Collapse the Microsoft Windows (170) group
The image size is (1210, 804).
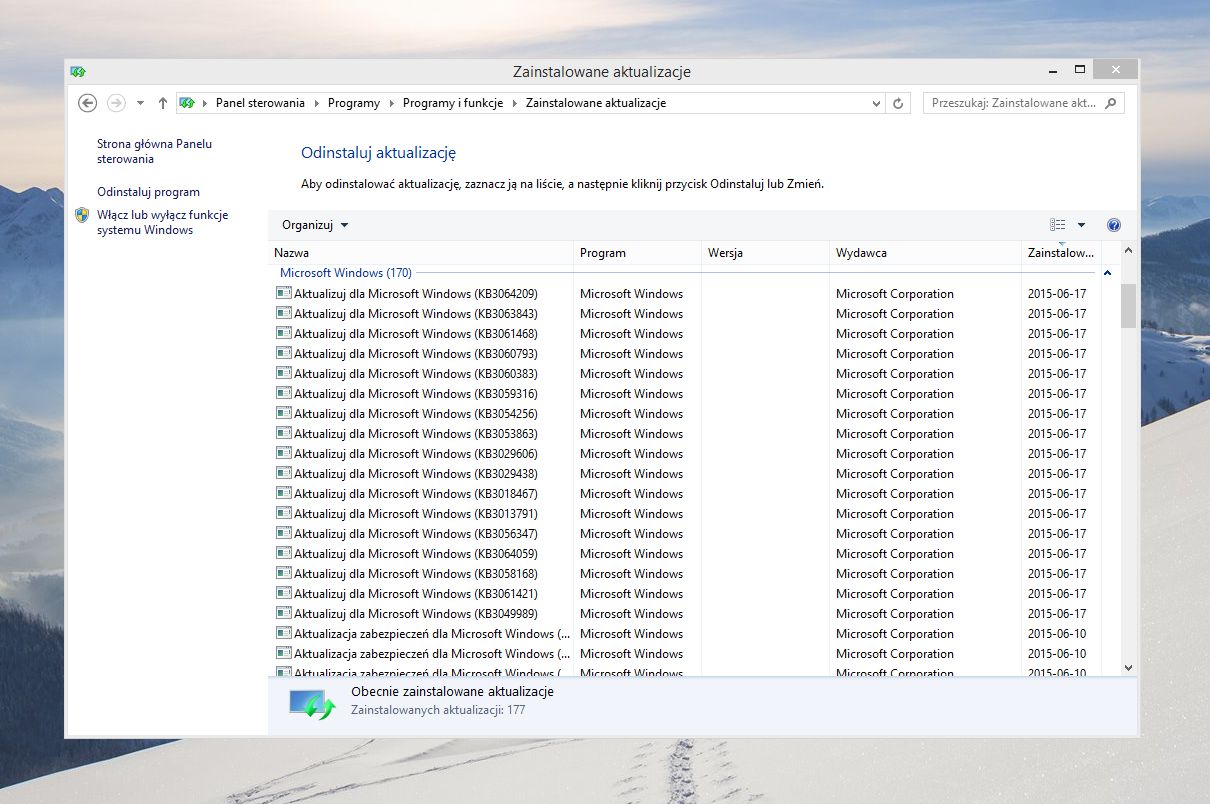(1107, 273)
